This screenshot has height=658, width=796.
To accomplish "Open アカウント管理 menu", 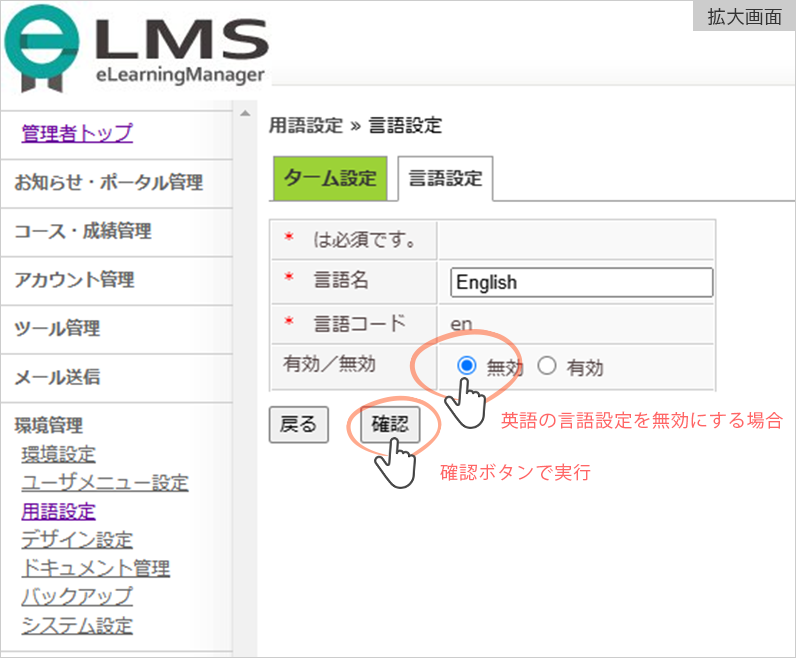I will [74, 280].
